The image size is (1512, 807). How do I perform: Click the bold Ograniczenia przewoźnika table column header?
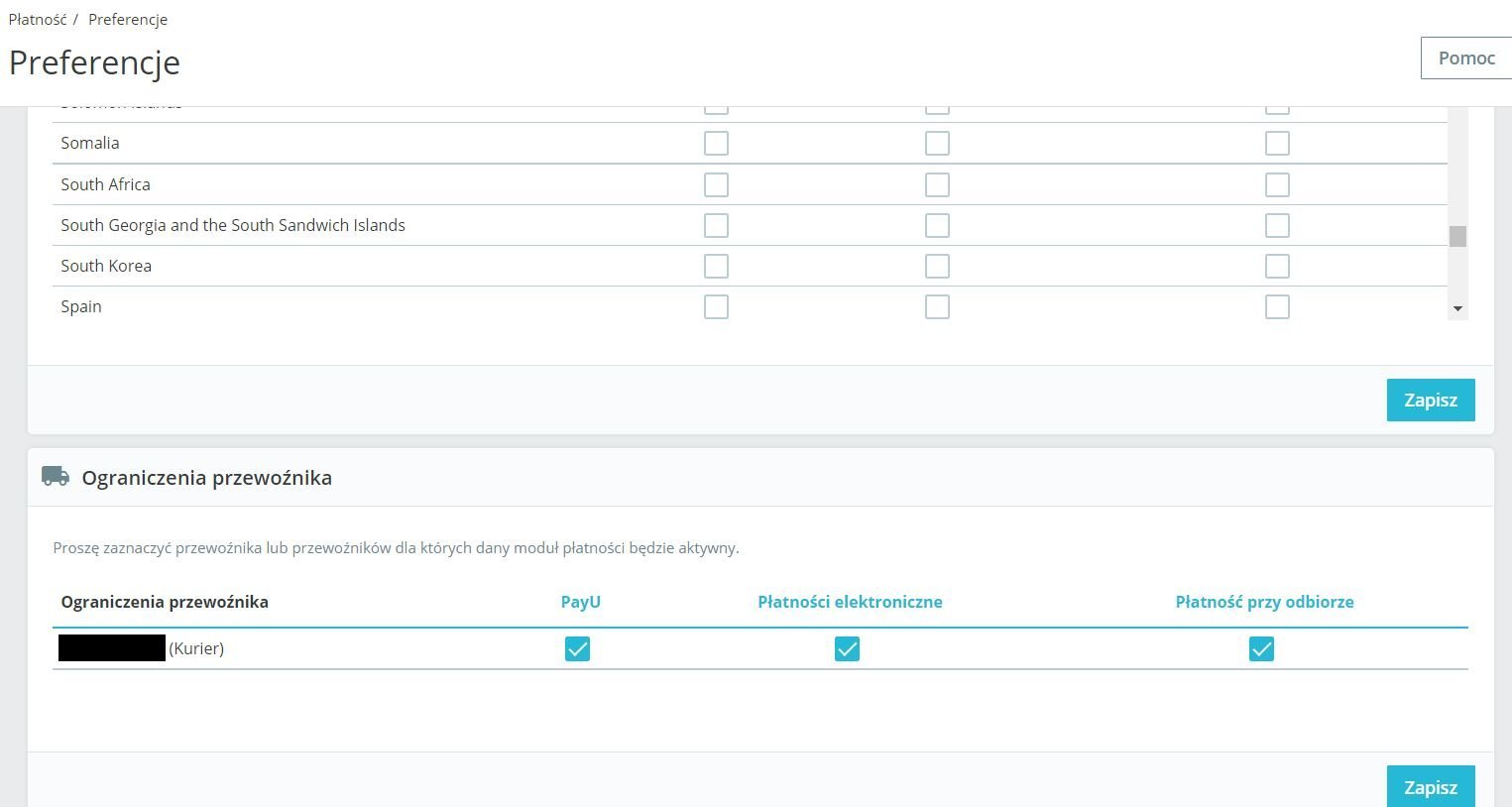pyautogui.click(x=165, y=602)
